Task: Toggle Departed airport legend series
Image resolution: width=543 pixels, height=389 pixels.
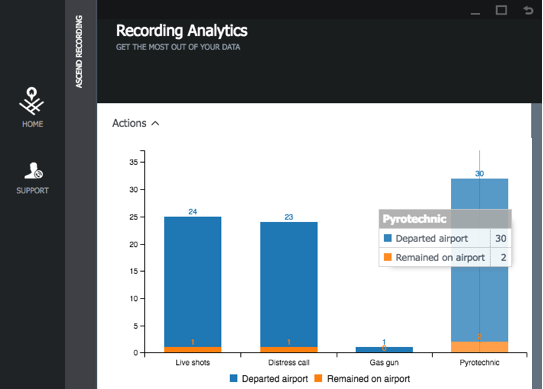Action: 269,379
